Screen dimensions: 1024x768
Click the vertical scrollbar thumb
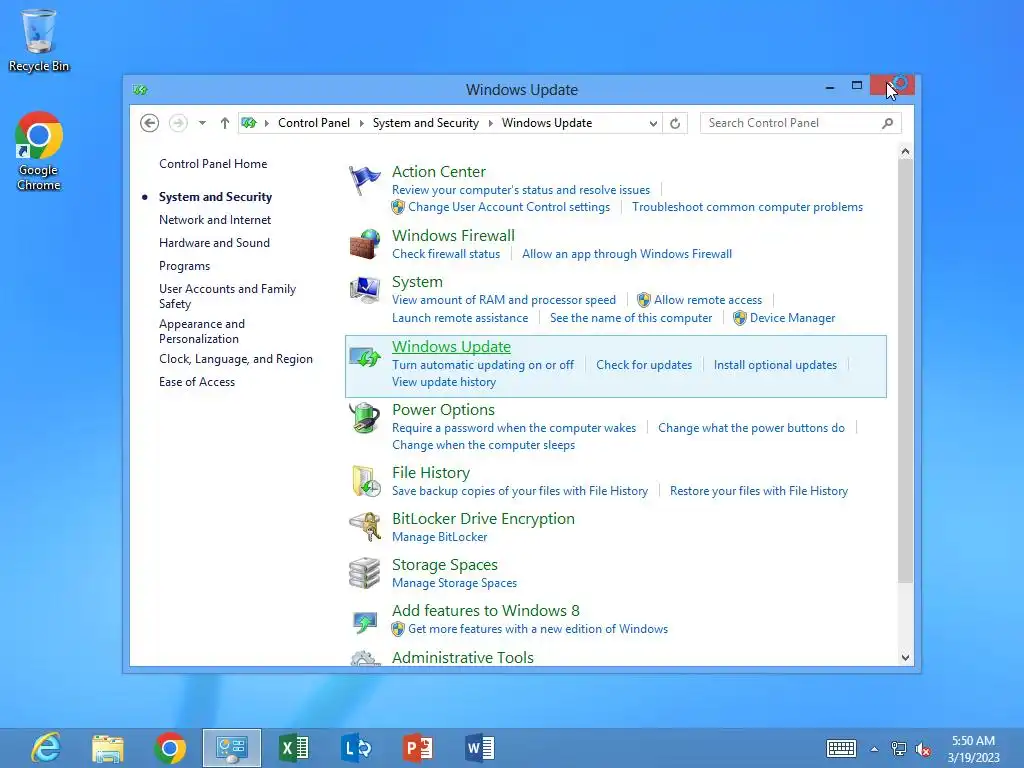click(x=905, y=370)
